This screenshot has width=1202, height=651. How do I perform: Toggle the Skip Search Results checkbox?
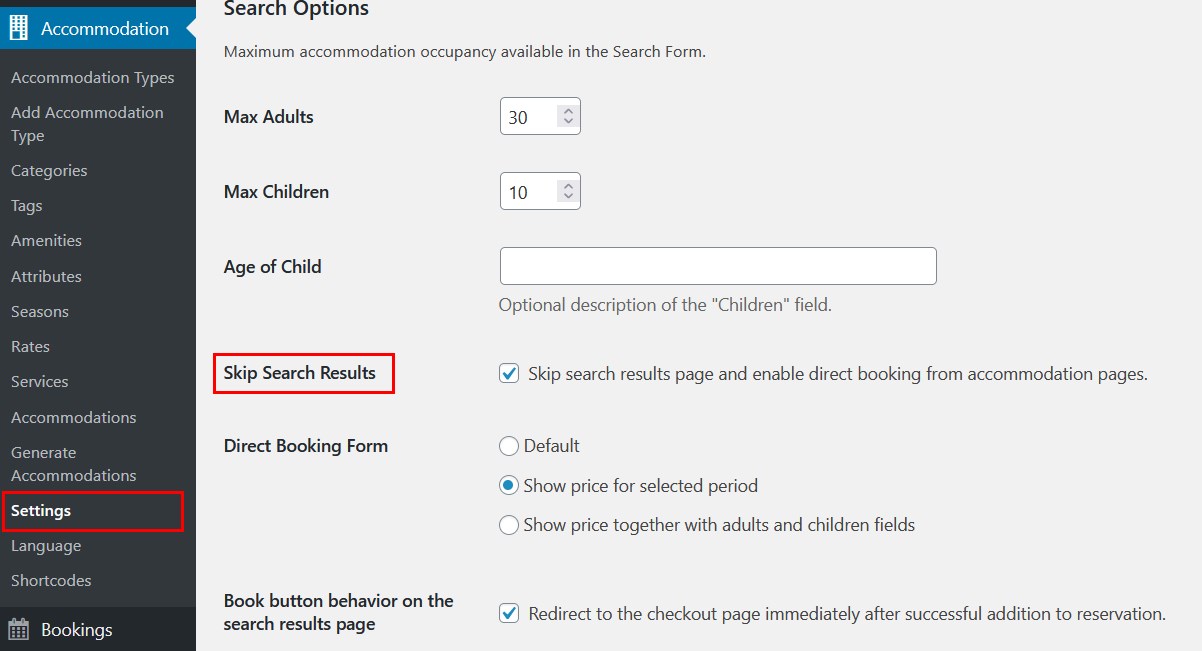pyautogui.click(x=509, y=374)
